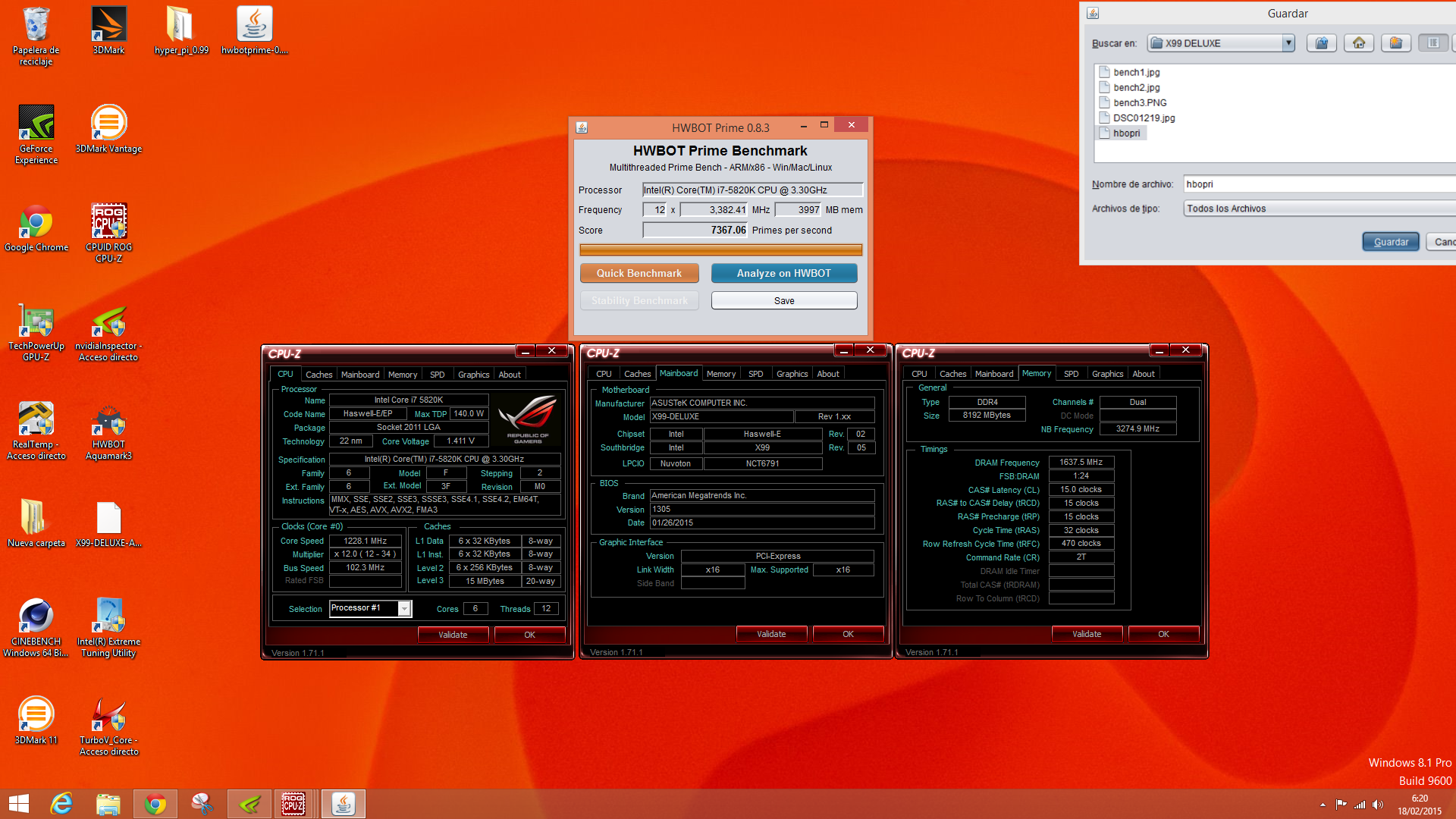
Task: Click Validate in CPU tab CPU-Z window
Action: click(453, 635)
